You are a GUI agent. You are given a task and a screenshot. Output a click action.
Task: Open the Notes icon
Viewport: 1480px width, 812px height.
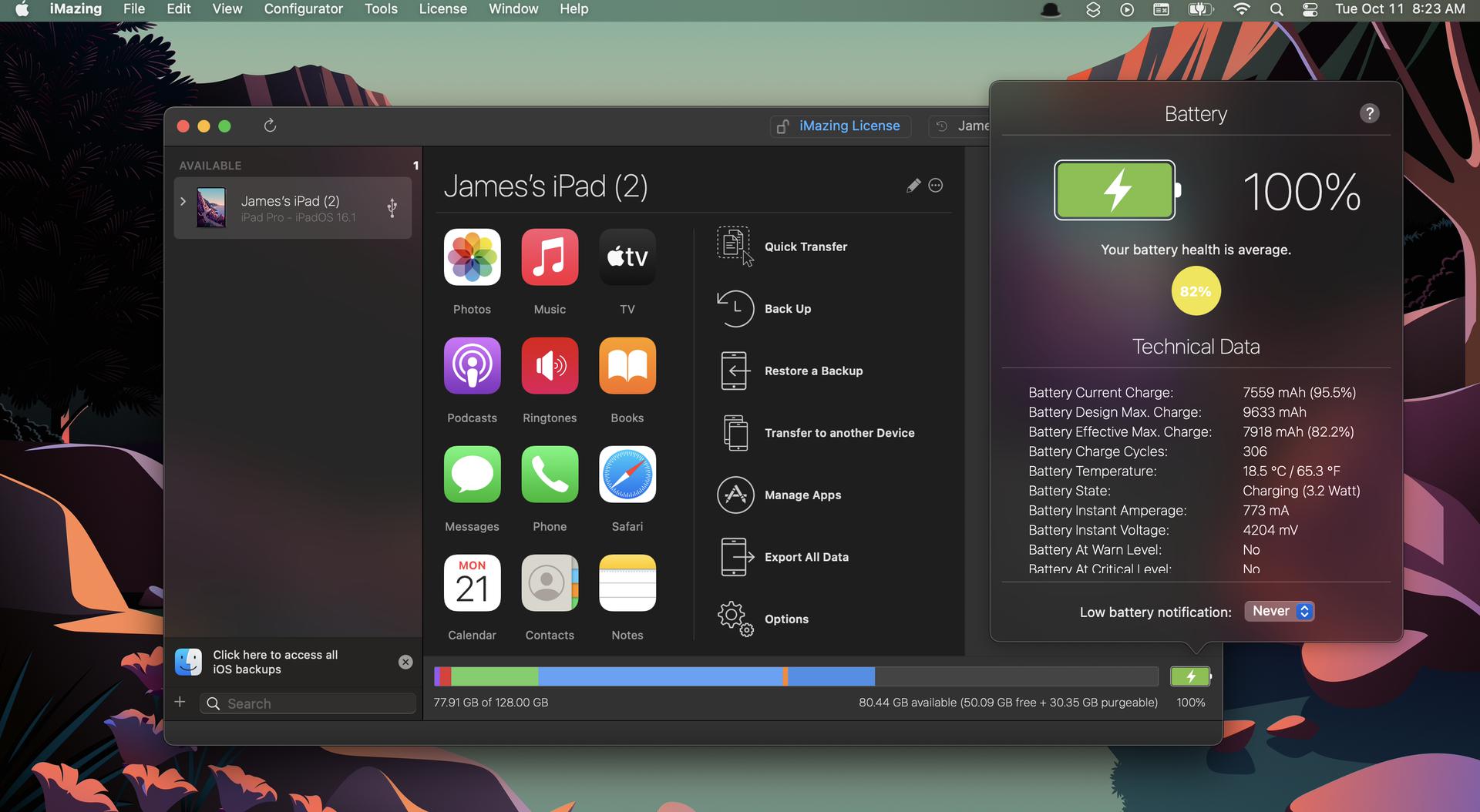tap(627, 583)
